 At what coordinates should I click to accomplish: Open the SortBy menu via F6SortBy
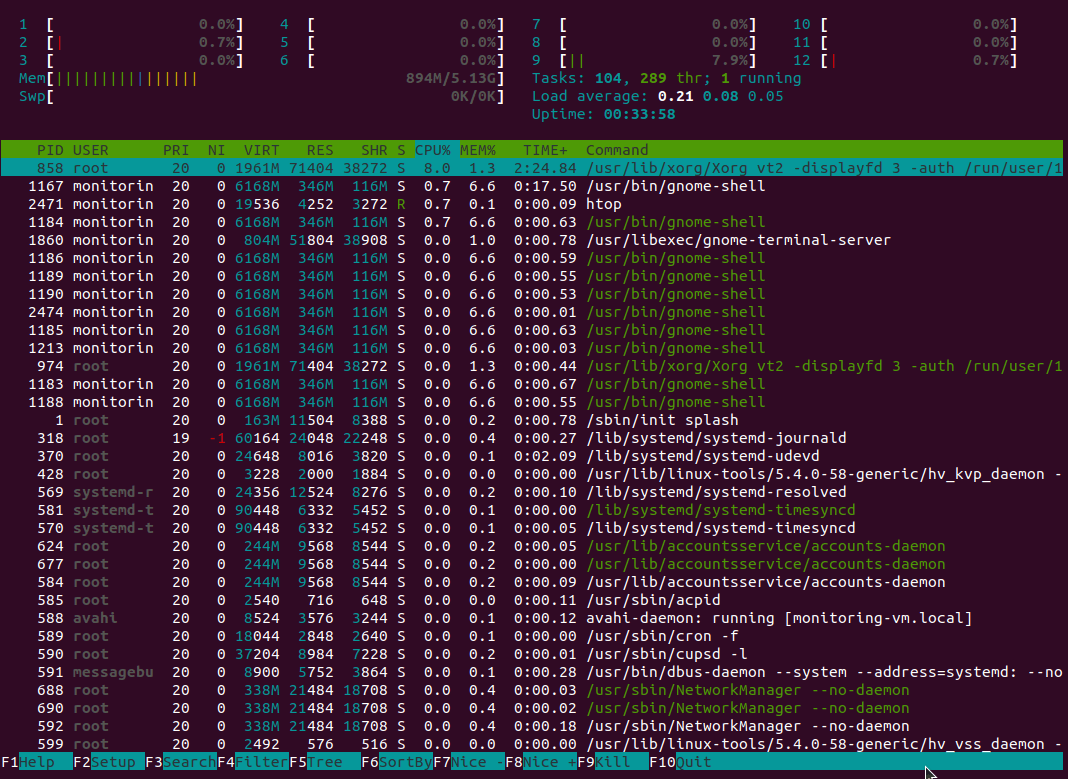pyautogui.click(x=395, y=762)
